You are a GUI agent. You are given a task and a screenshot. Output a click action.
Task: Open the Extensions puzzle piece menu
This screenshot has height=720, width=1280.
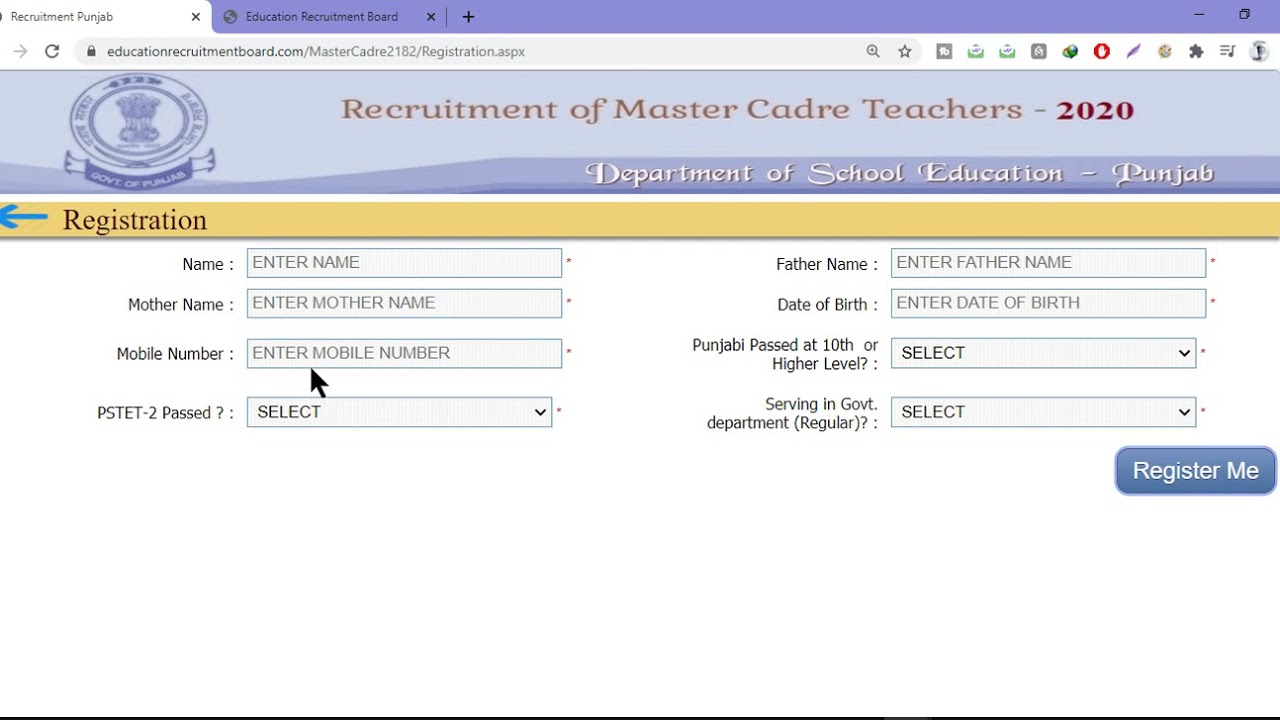click(x=1196, y=51)
